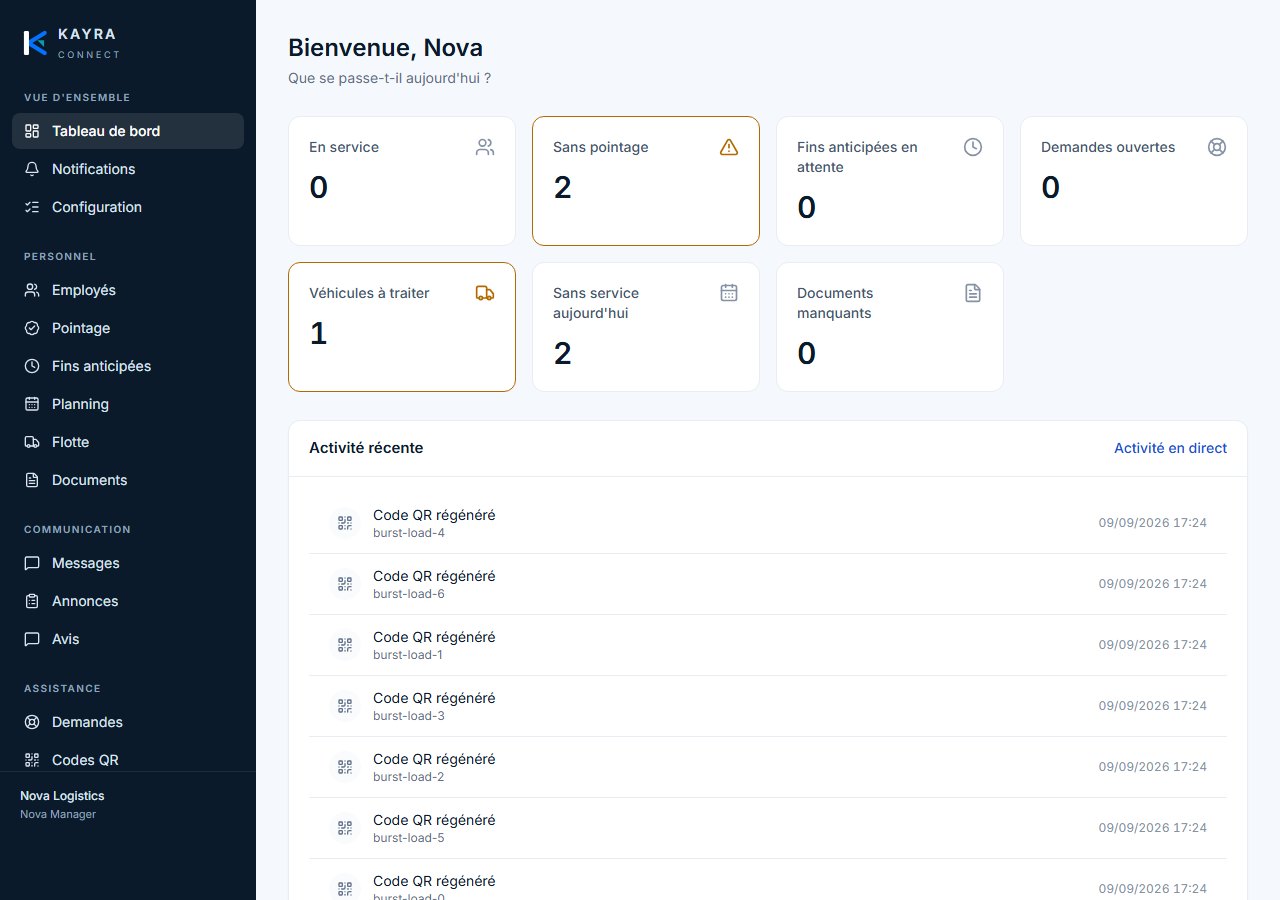
Task: Click the QR icon beside burst-load-2
Action: tap(345, 767)
